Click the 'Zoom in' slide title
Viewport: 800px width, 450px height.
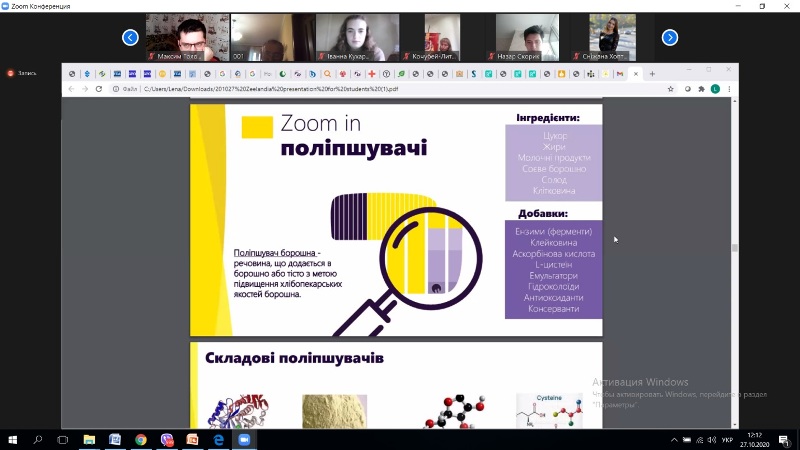pyautogui.click(x=320, y=123)
